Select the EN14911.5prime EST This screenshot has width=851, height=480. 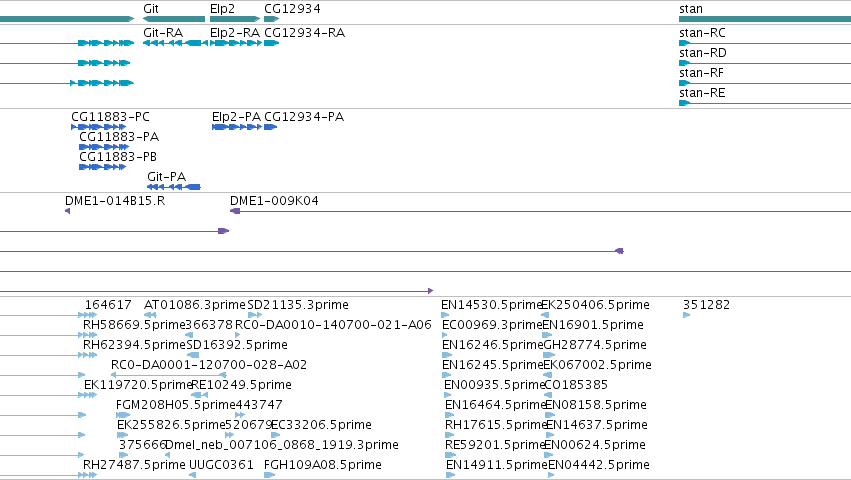497,465
